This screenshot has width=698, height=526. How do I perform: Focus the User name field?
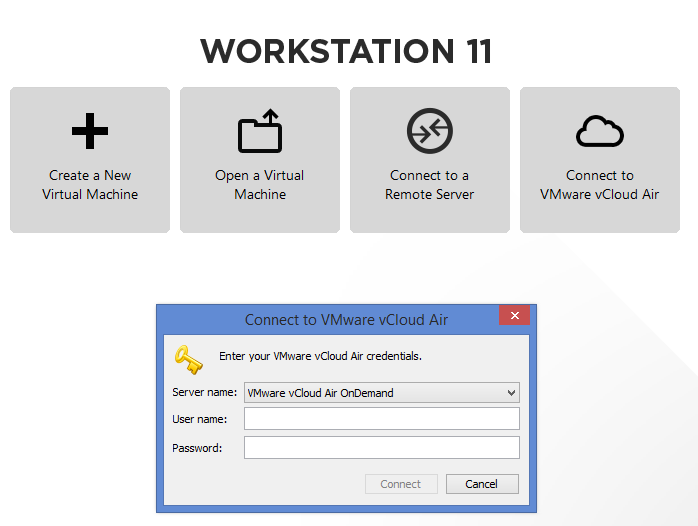tap(382, 419)
